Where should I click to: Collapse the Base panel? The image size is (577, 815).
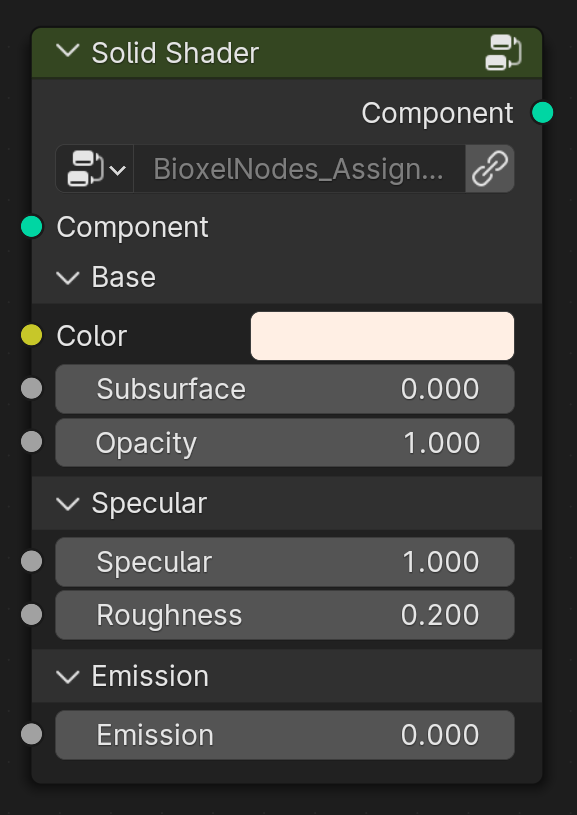(68, 277)
